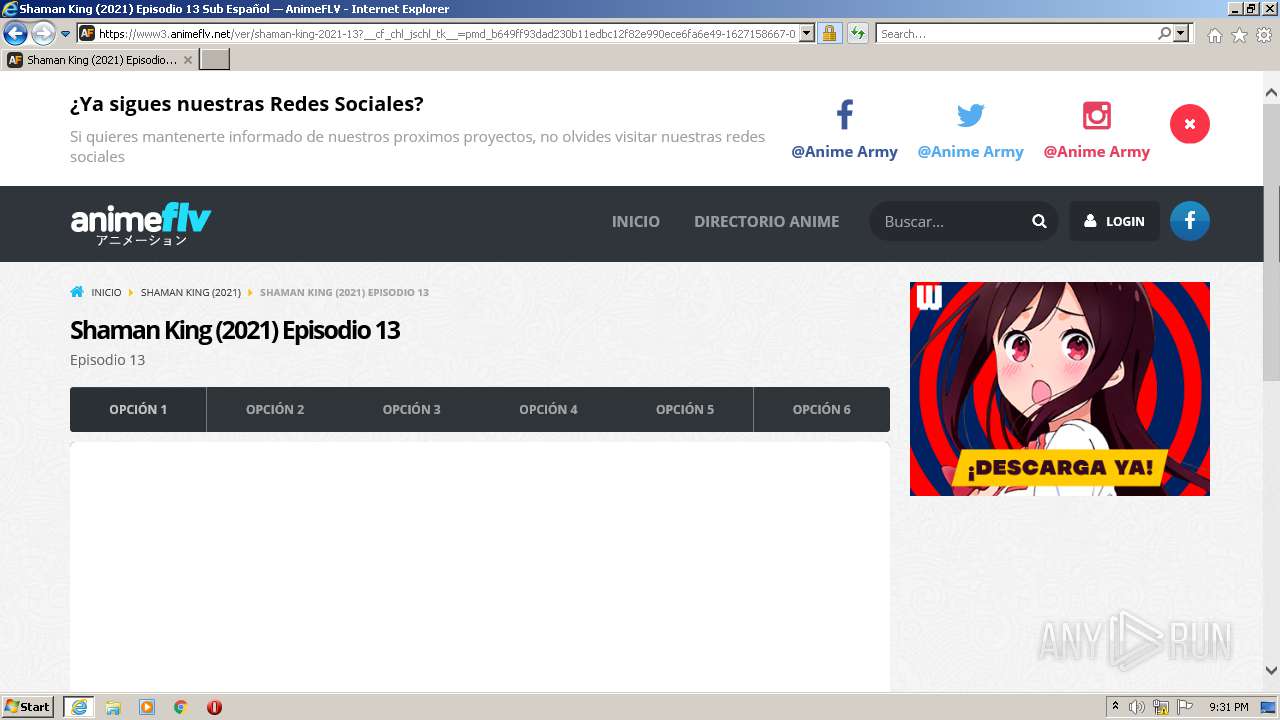Click the Action Center flag tray icon
Screen dimensions: 1280x720
(x=1185, y=707)
